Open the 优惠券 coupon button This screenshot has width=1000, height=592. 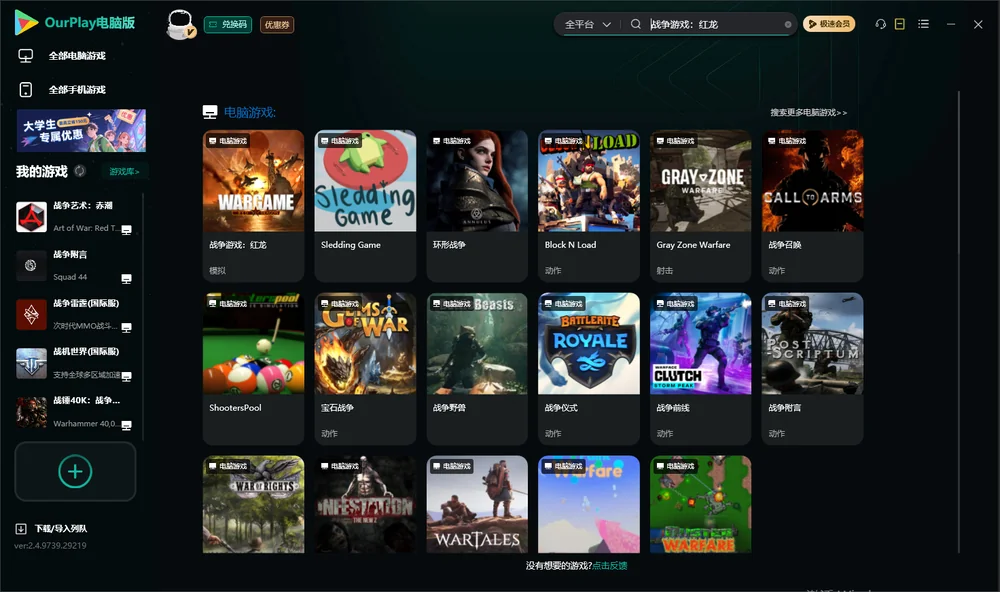[x=277, y=24]
